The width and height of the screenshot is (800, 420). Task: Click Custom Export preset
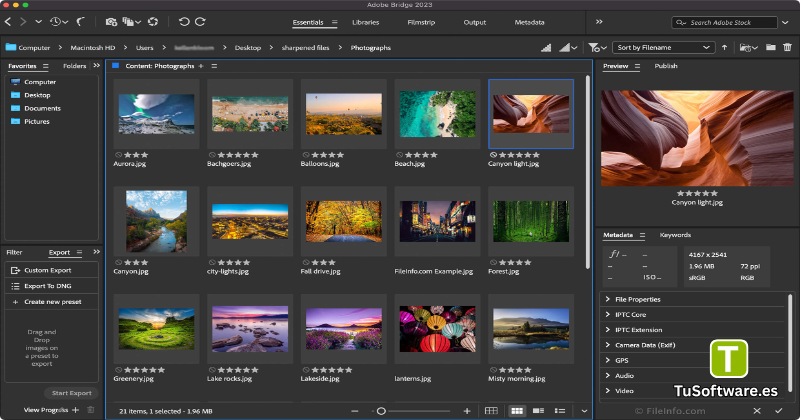pos(51,270)
